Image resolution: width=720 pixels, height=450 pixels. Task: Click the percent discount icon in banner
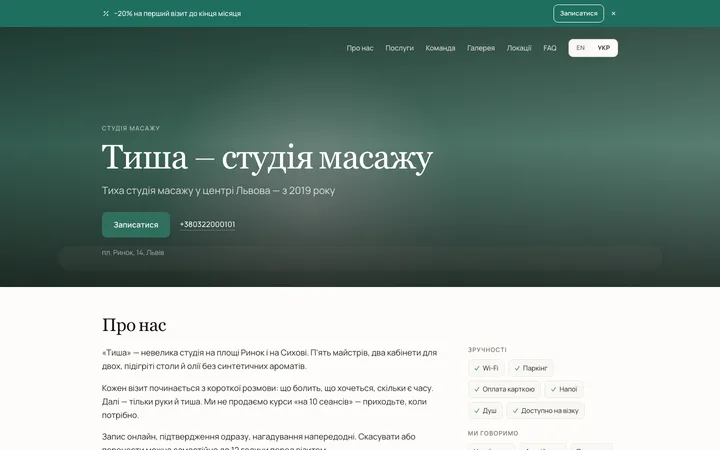(106, 14)
